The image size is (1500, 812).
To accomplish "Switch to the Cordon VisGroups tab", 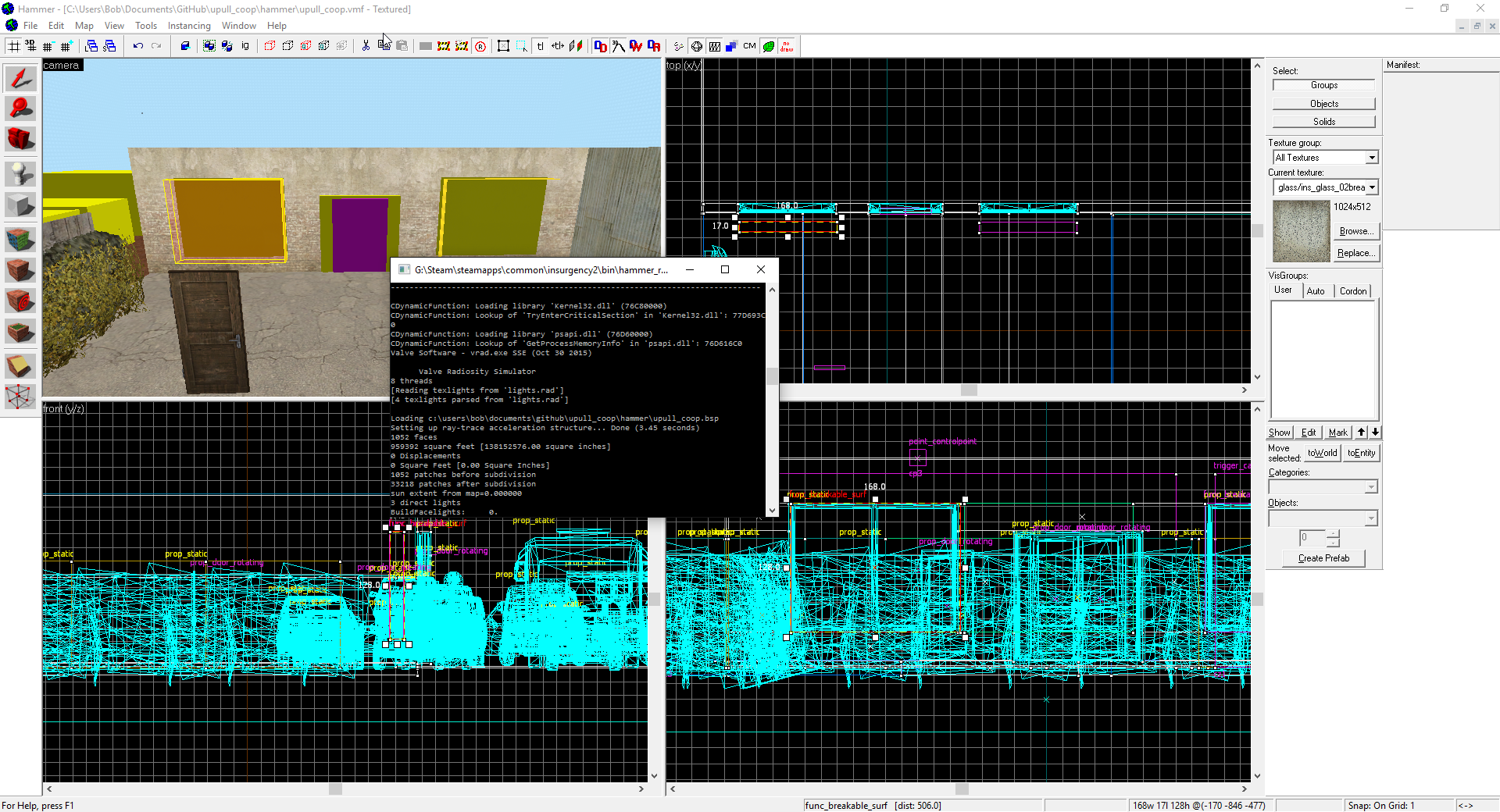I will click(x=1353, y=291).
